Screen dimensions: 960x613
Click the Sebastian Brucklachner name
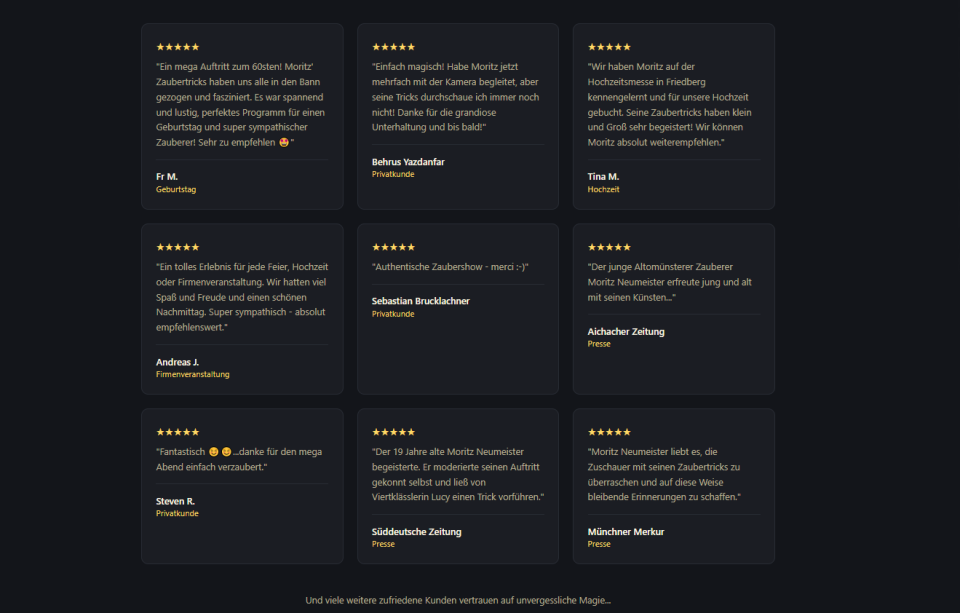(x=421, y=301)
